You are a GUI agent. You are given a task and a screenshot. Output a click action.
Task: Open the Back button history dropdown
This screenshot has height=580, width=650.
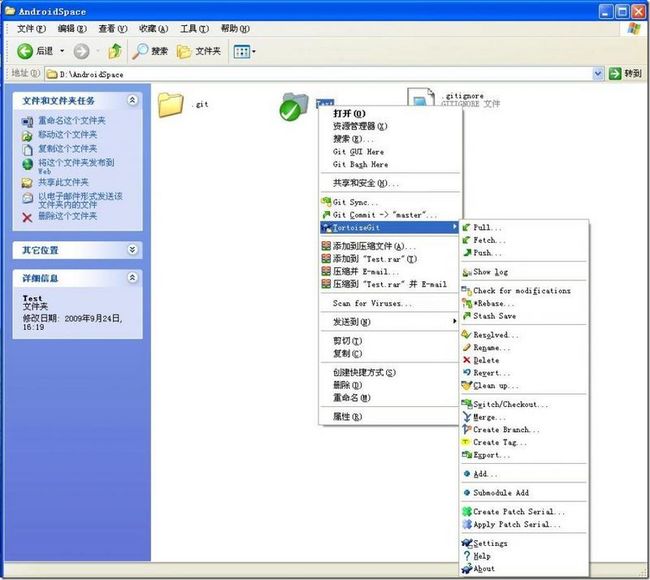pyautogui.click(x=62, y=51)
